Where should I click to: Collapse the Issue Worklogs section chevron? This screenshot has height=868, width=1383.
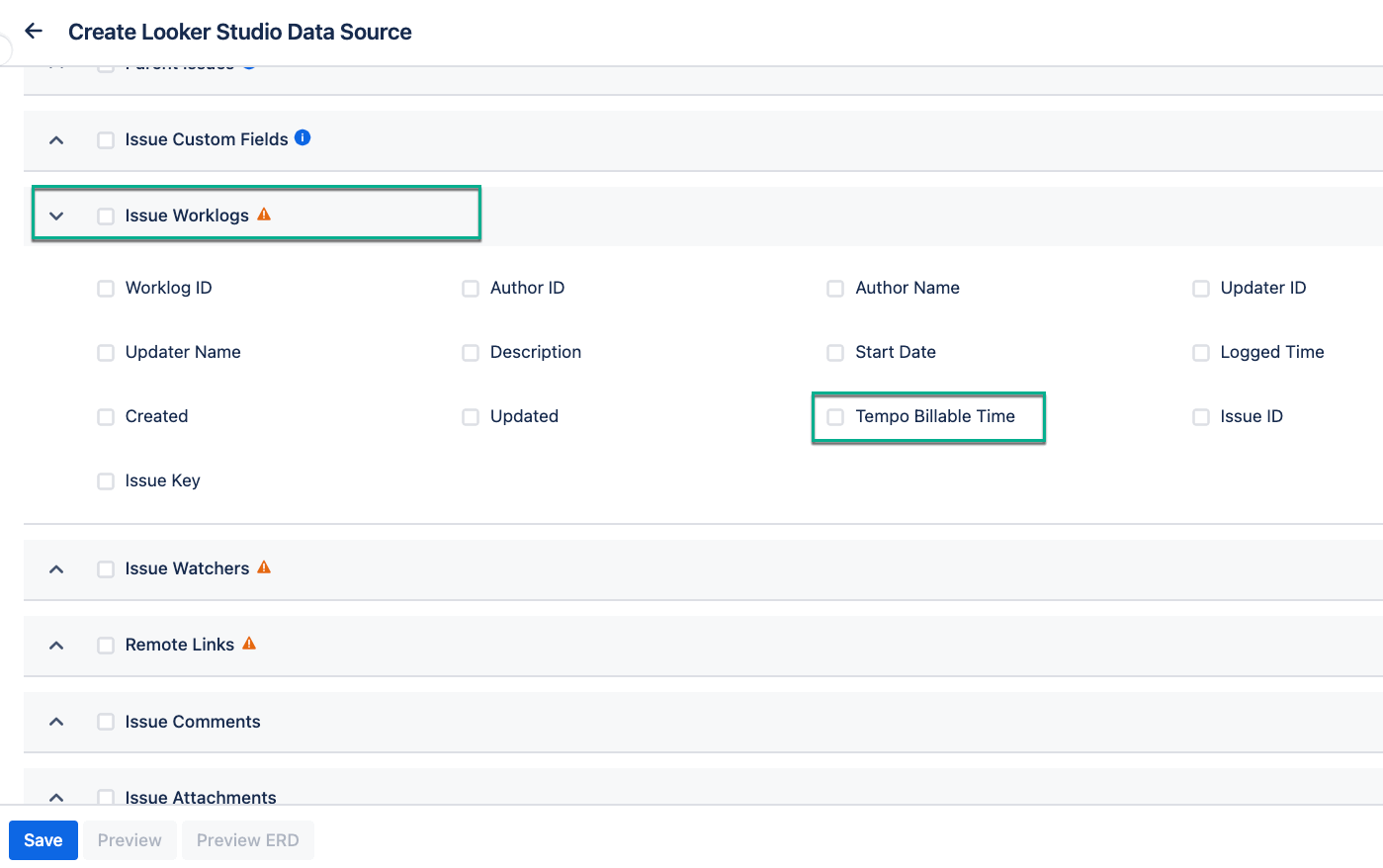click(x=56, y=216)
